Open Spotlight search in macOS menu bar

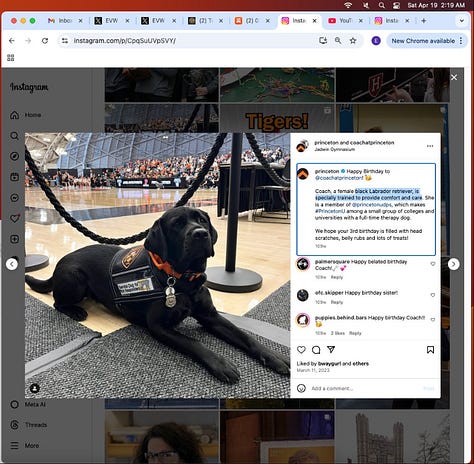pos(382,5)
